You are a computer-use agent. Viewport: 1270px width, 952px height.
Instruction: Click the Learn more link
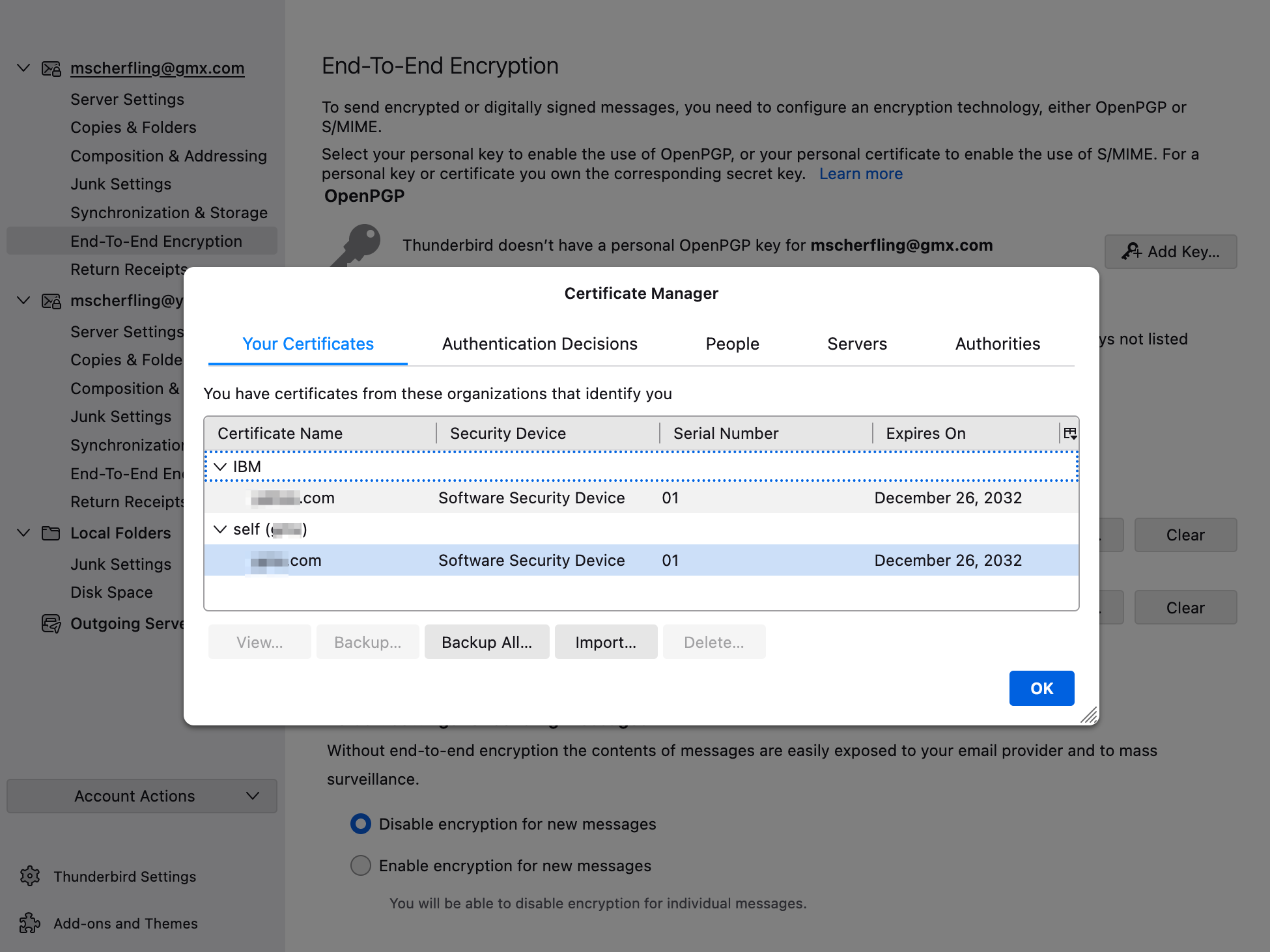pyautogui.click(x=861, y=174)
